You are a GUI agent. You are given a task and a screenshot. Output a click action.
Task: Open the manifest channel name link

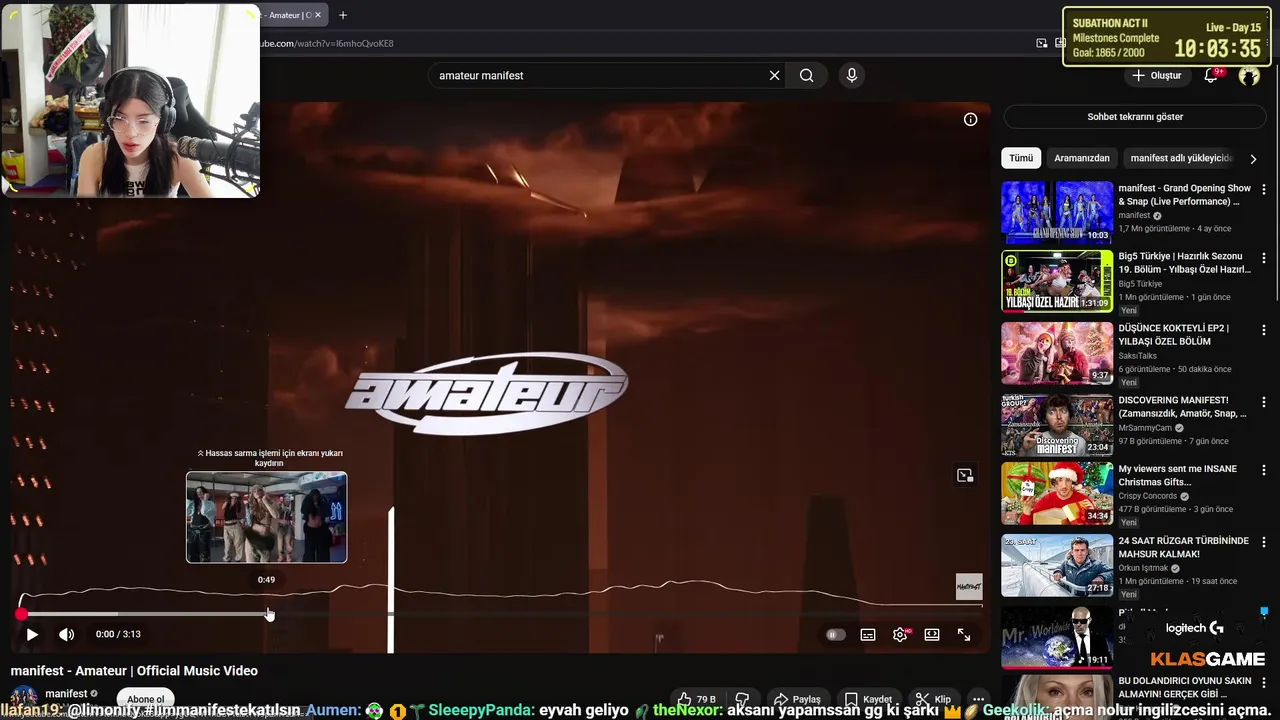(66, 693)
